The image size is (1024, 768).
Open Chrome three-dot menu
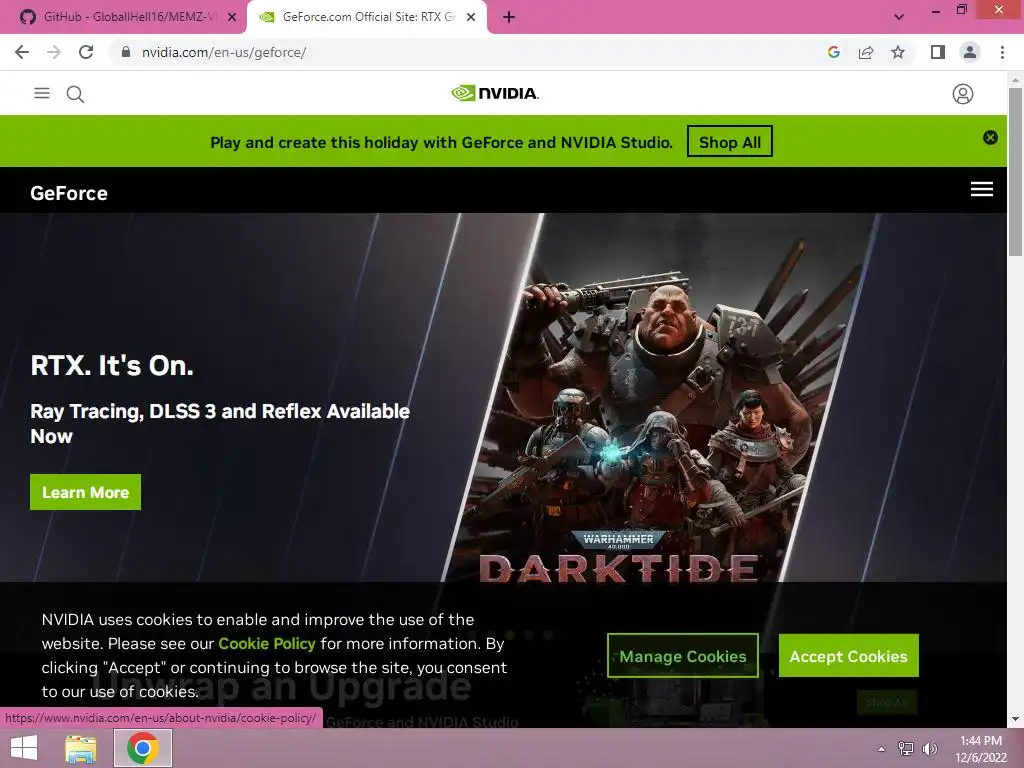pos(1002,52)
